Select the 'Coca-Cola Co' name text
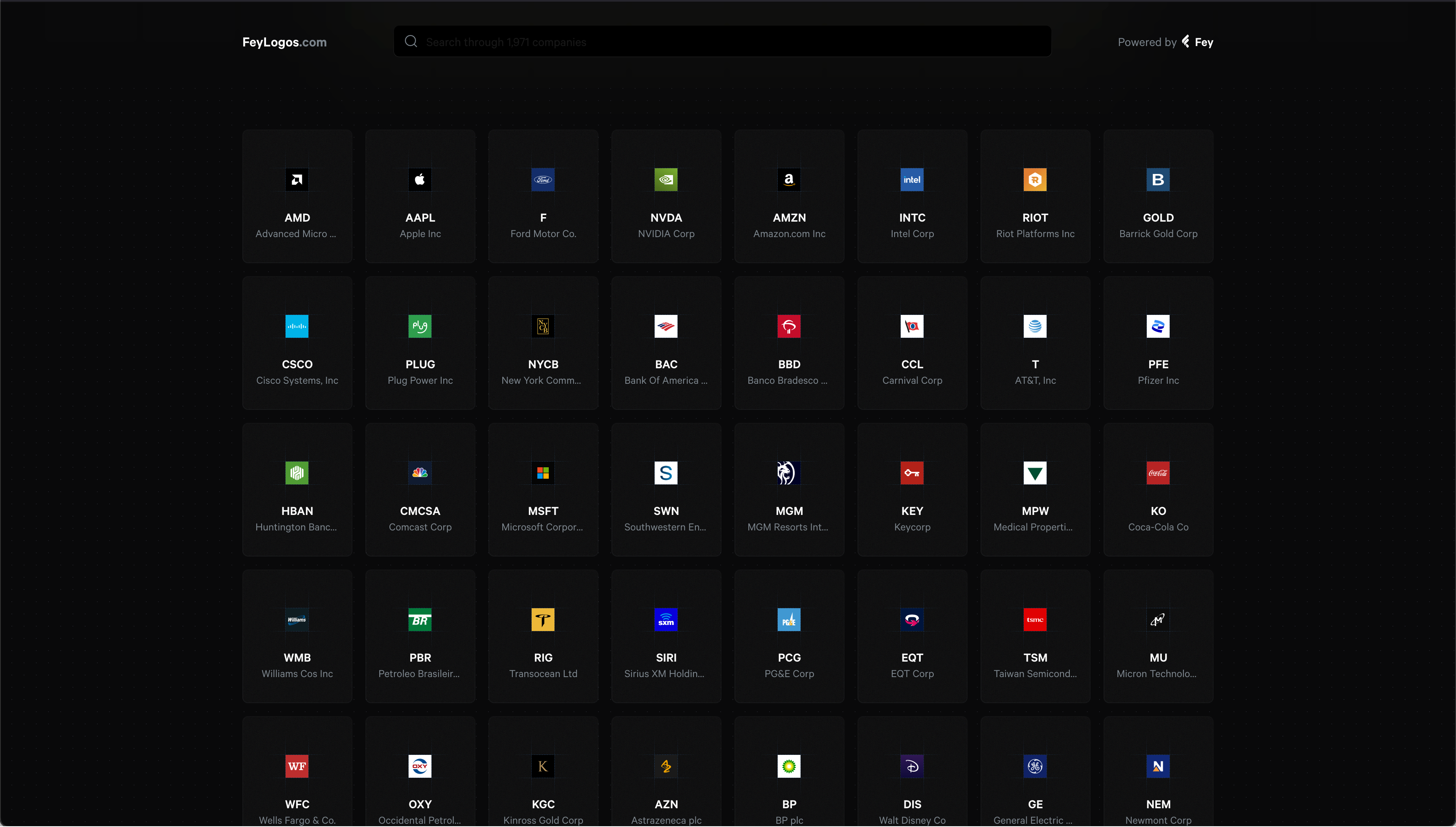 (1159, 527)
